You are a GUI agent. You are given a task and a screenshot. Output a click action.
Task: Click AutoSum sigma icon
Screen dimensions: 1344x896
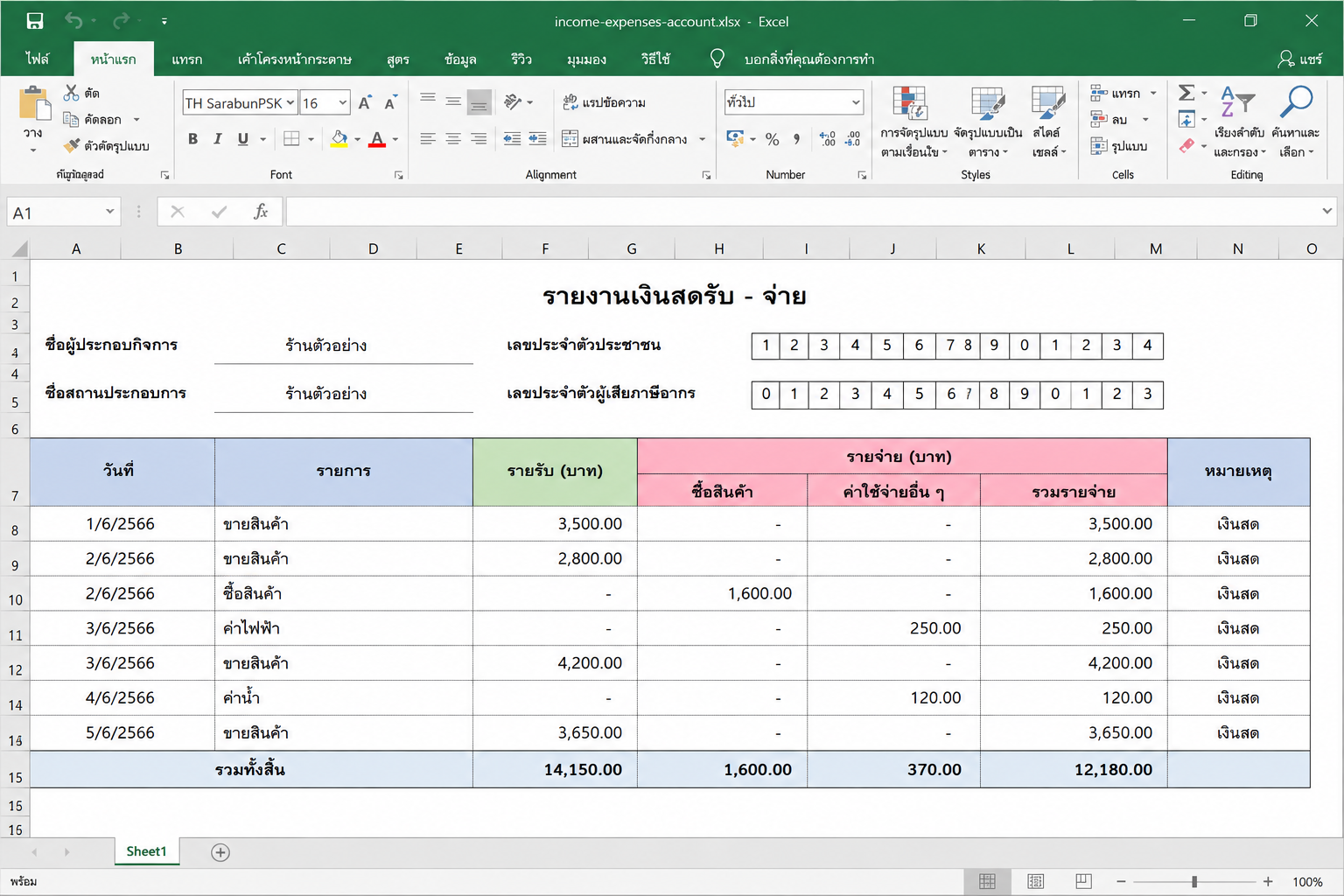pos(1186,93)
